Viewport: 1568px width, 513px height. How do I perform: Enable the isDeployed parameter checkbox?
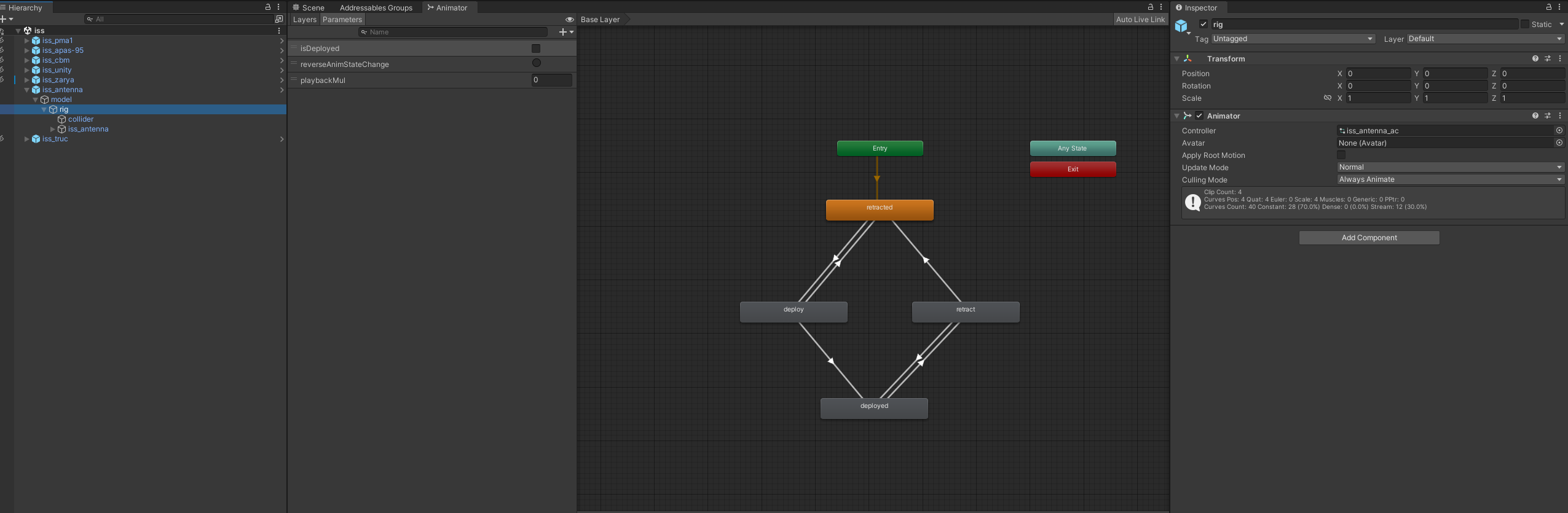(536, 48)
